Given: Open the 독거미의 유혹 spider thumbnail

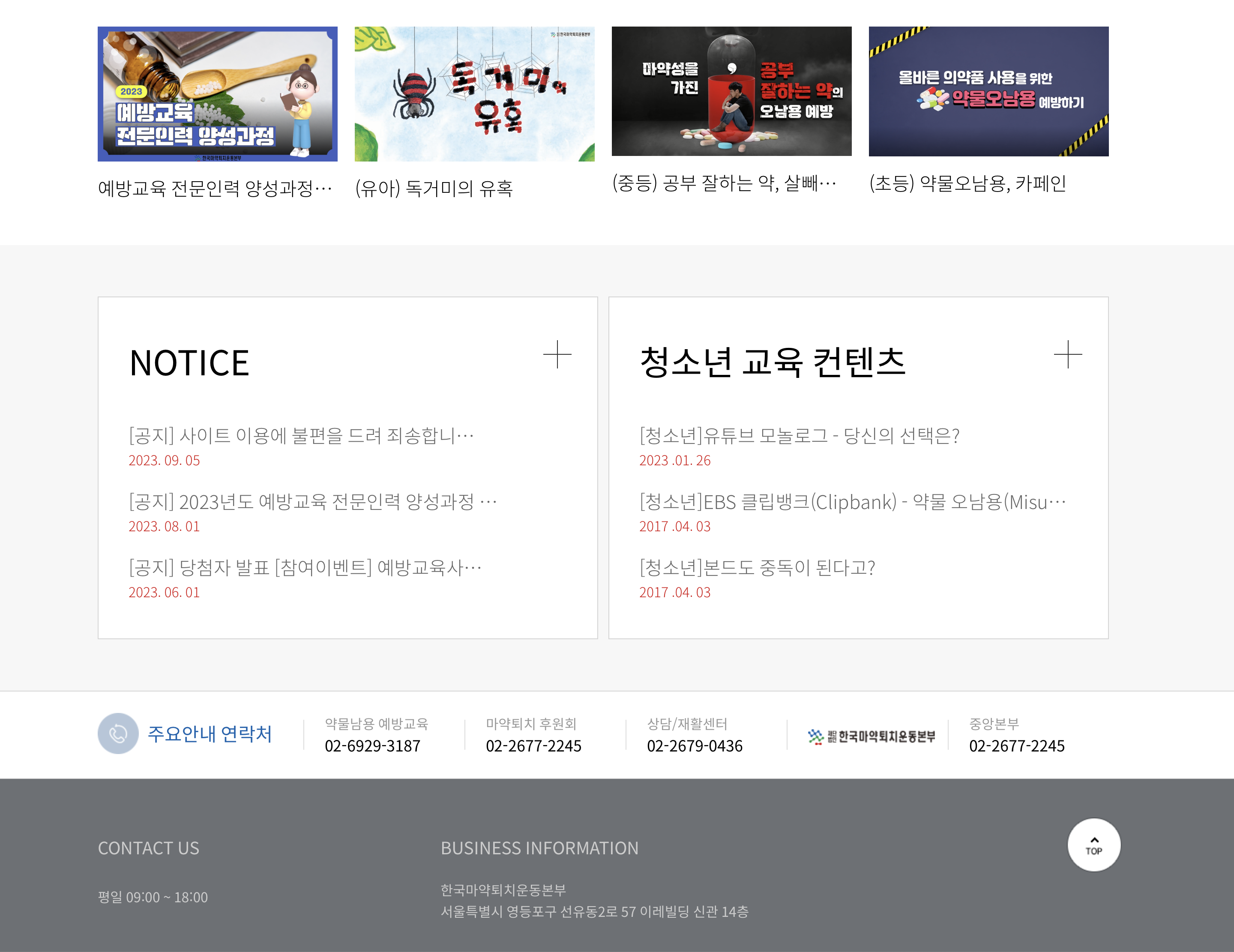Looking at the screenshot, I should (x=474, y=94).
